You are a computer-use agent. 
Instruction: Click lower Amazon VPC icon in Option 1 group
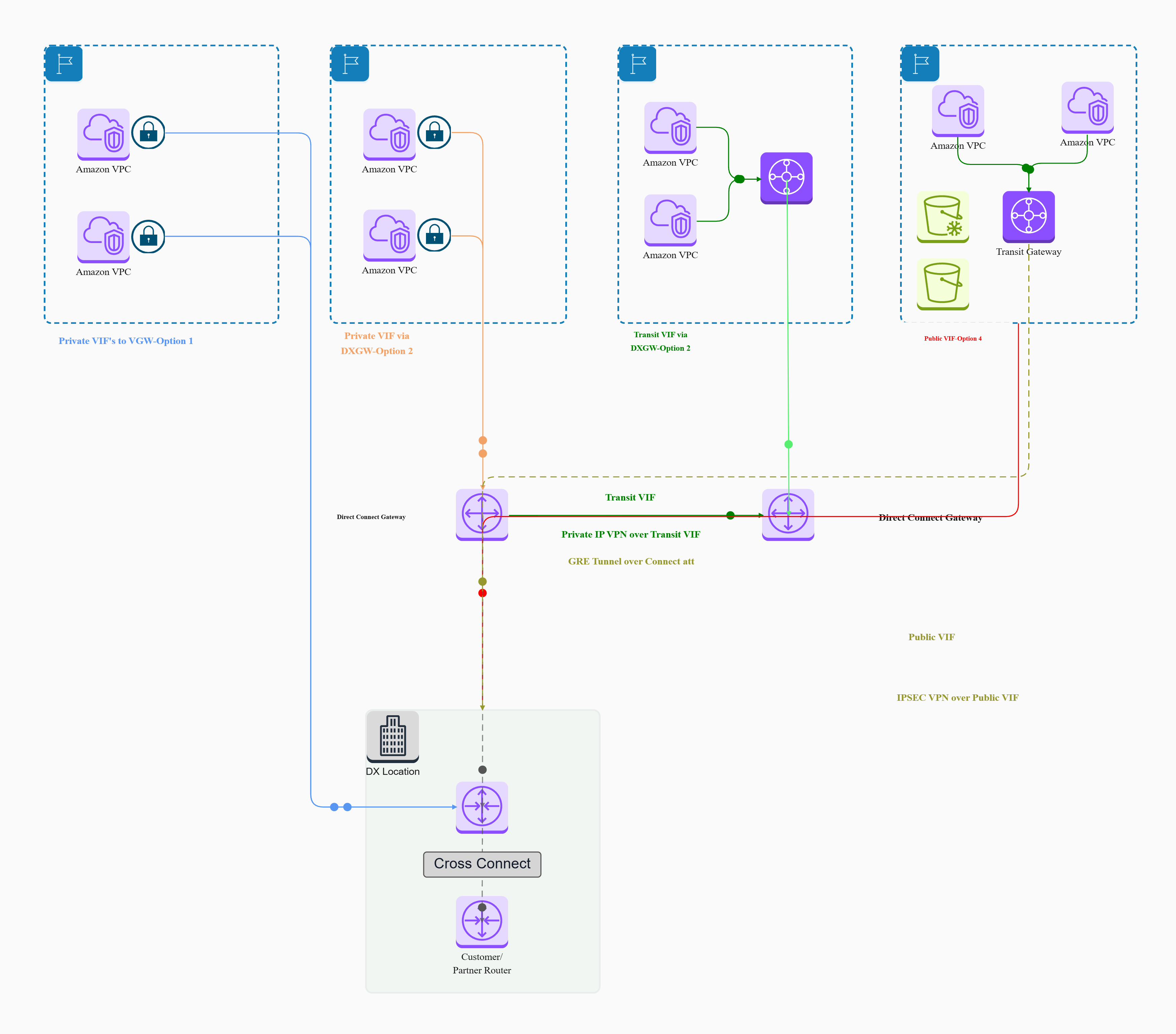104,237
